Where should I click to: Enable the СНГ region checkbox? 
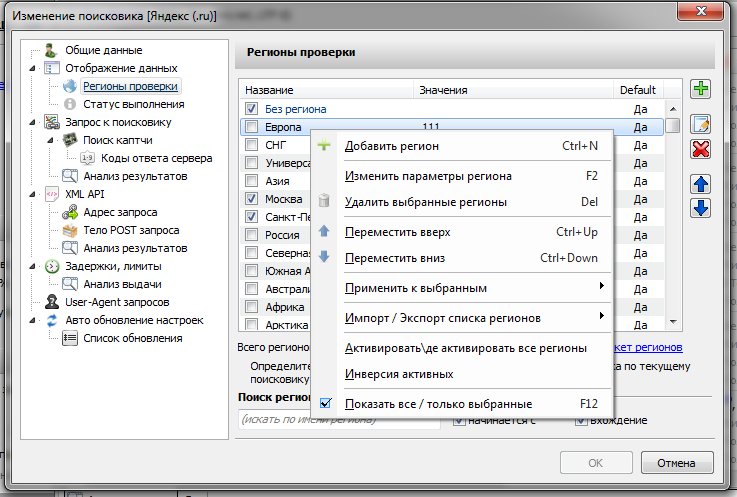[x=252, y=145]
